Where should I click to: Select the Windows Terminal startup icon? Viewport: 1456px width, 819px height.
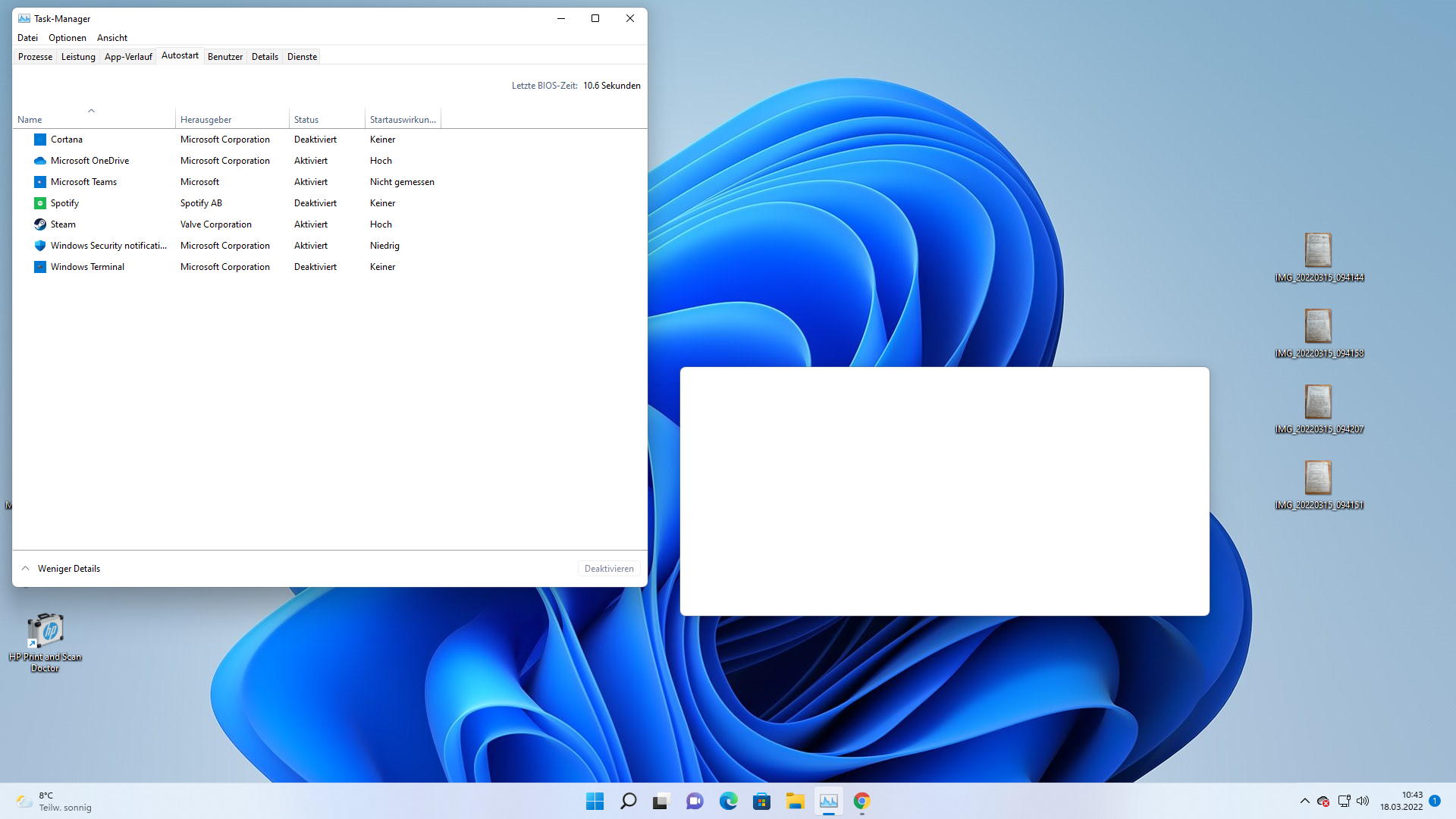[x=40, y=267]
